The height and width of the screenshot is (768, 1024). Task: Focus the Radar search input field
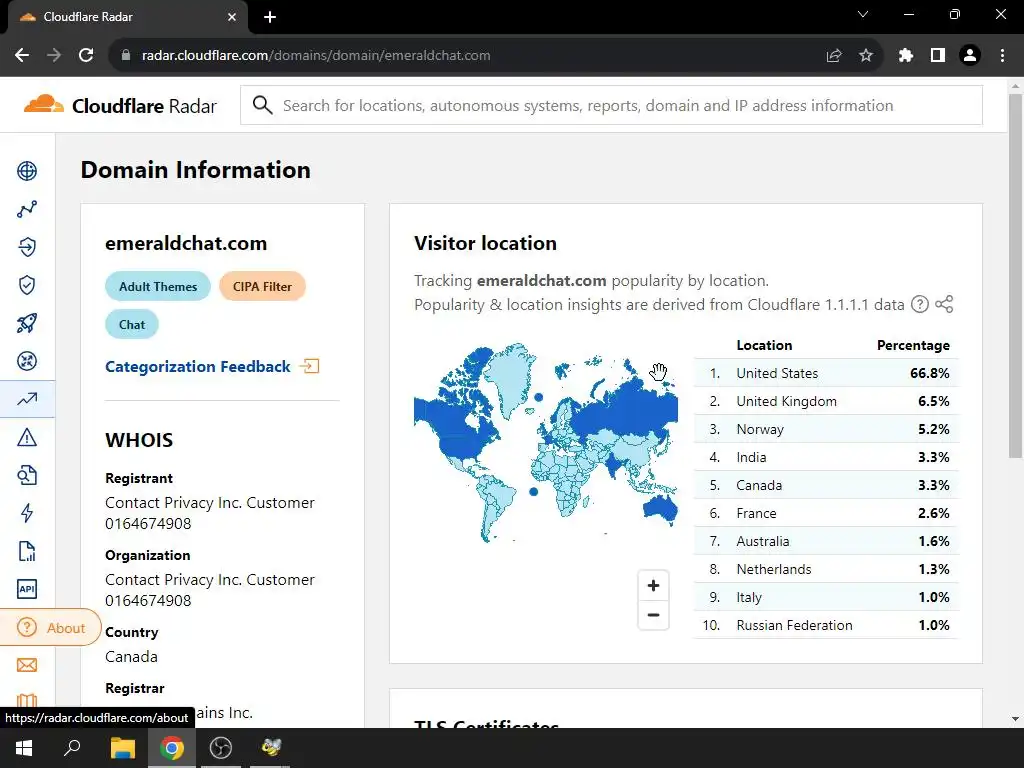pyautogui.click(x=611, y=105)
